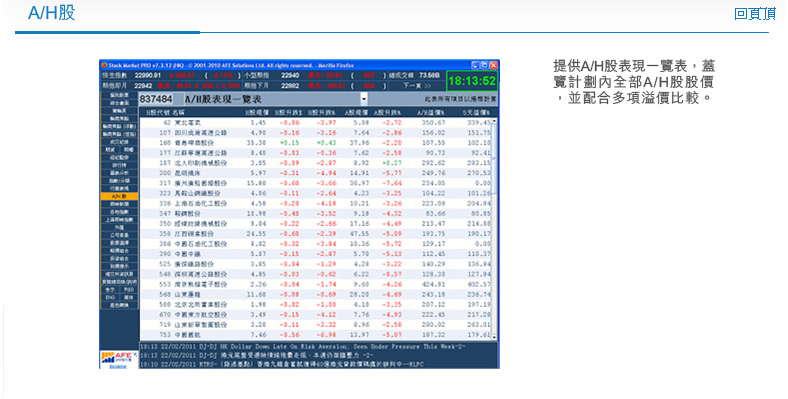Click the table scrollbar up arrow

click(494, 121)
